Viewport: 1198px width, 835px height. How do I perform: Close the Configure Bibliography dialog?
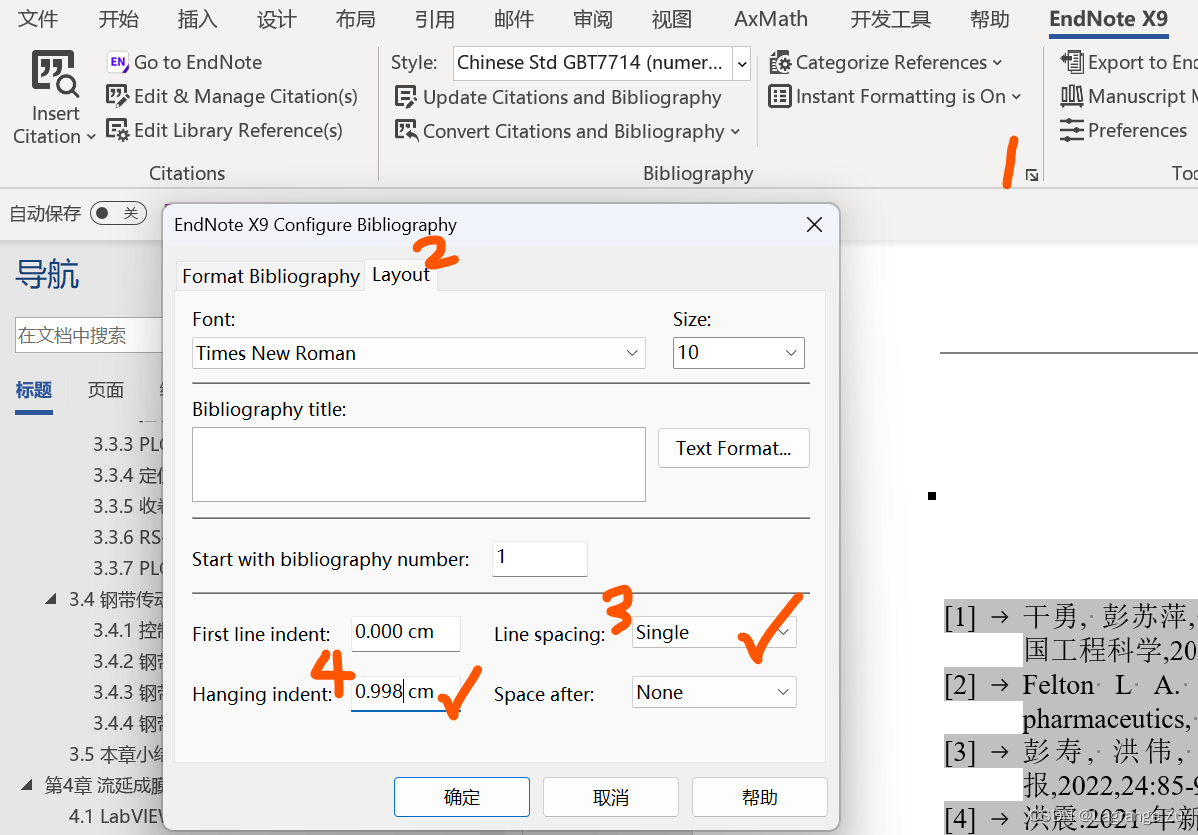814,225
